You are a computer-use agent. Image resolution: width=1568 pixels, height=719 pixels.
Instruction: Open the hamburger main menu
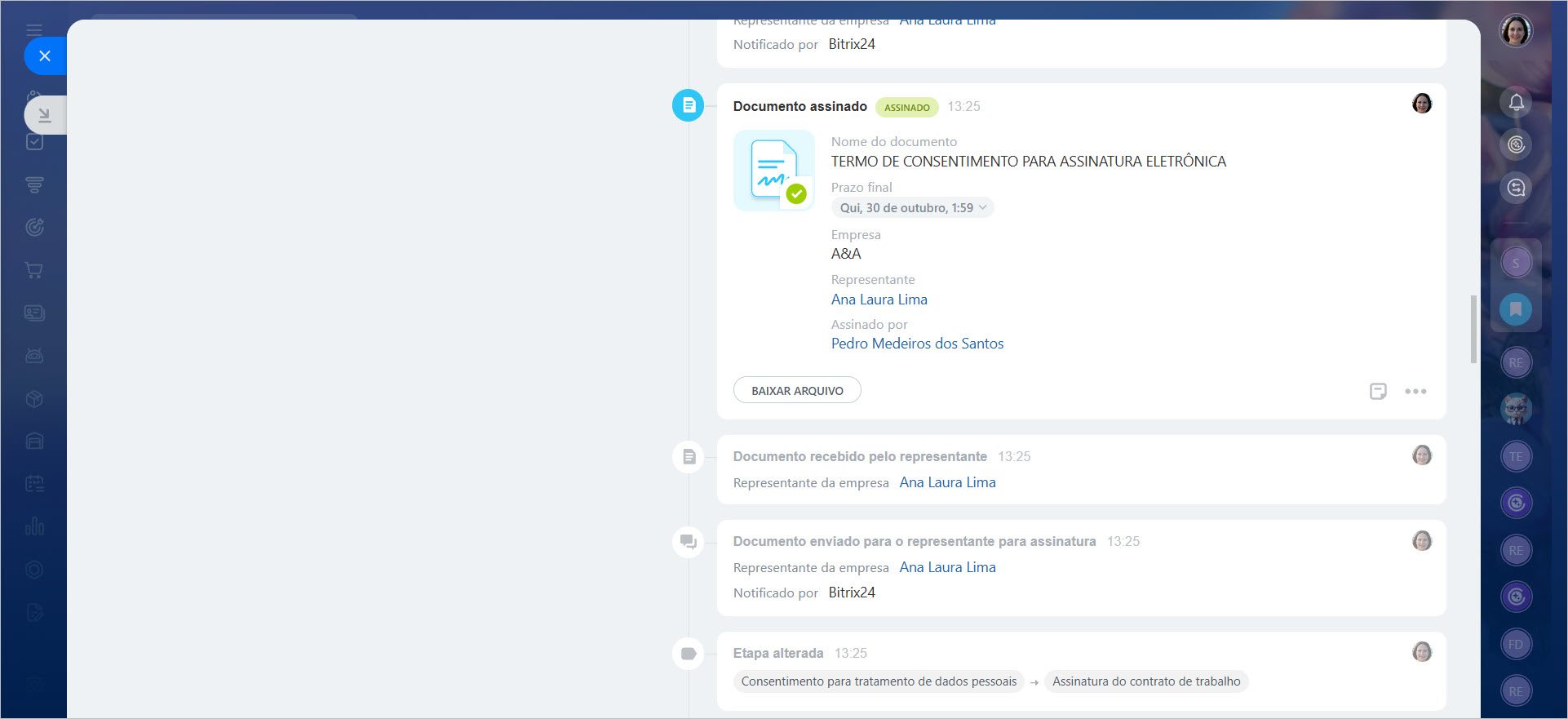coord(34,30)
